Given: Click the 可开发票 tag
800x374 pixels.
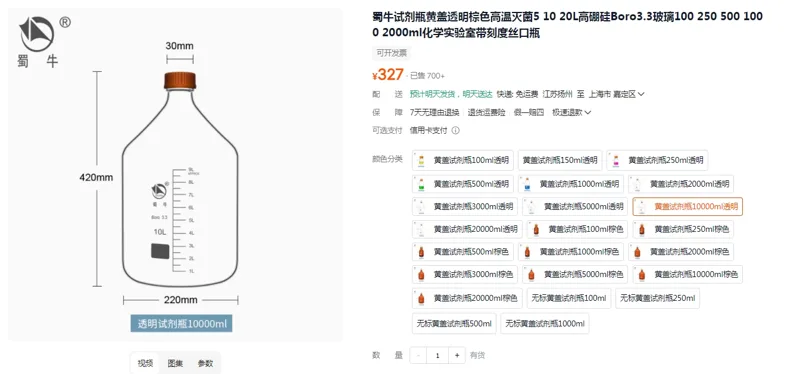Looking at the screenshot, I should pos(391,53).
